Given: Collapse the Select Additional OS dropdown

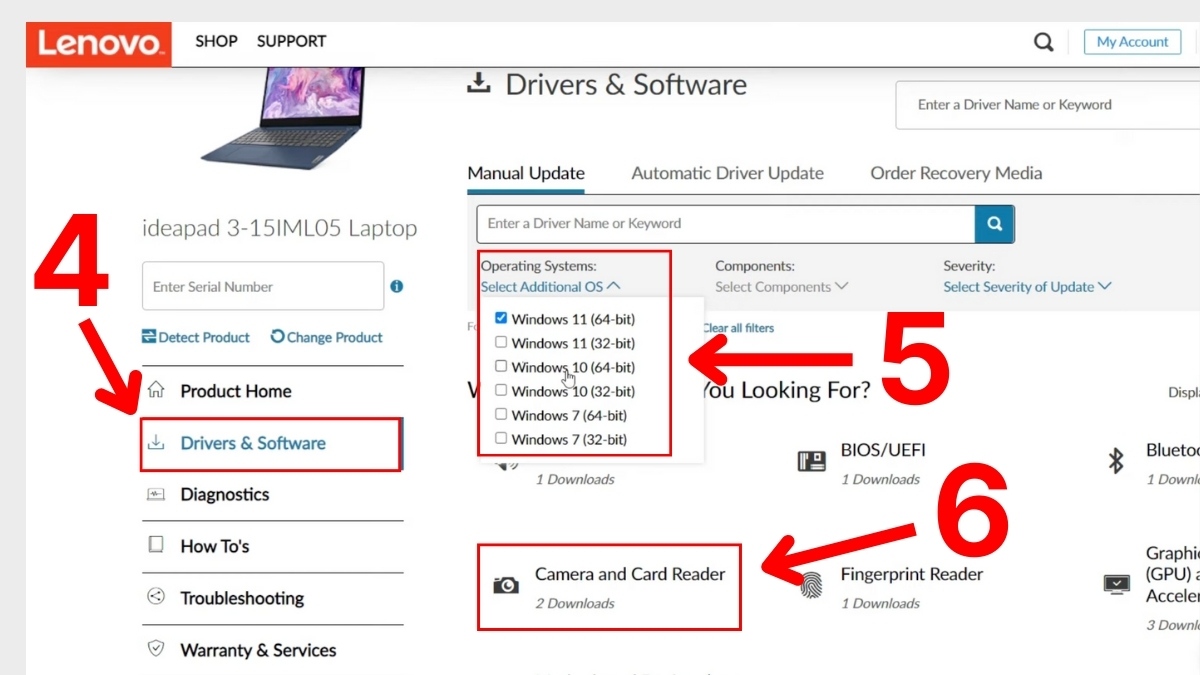Looking at the screenshot, I should click(551, 286).
